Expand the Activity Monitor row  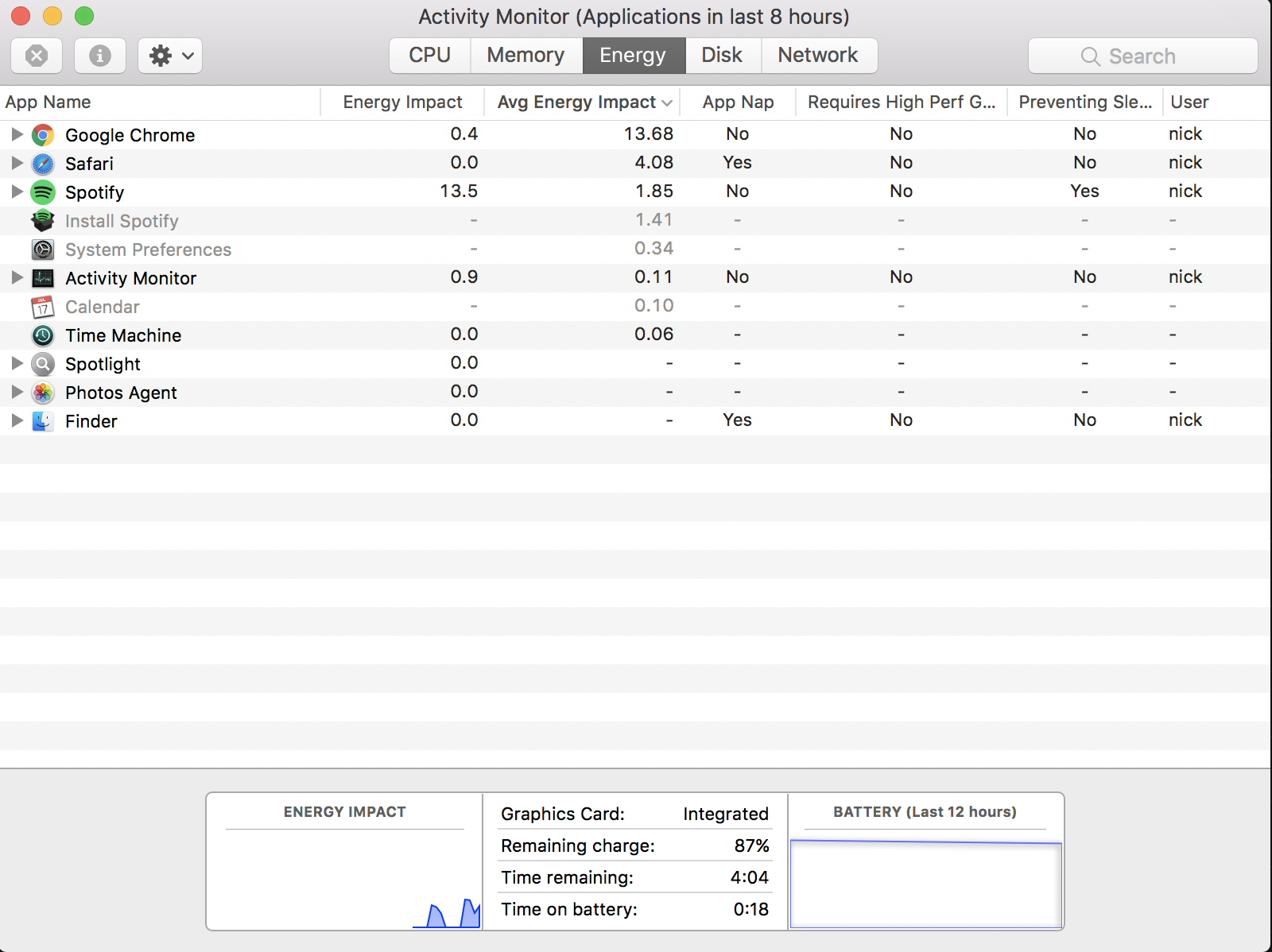17,277
